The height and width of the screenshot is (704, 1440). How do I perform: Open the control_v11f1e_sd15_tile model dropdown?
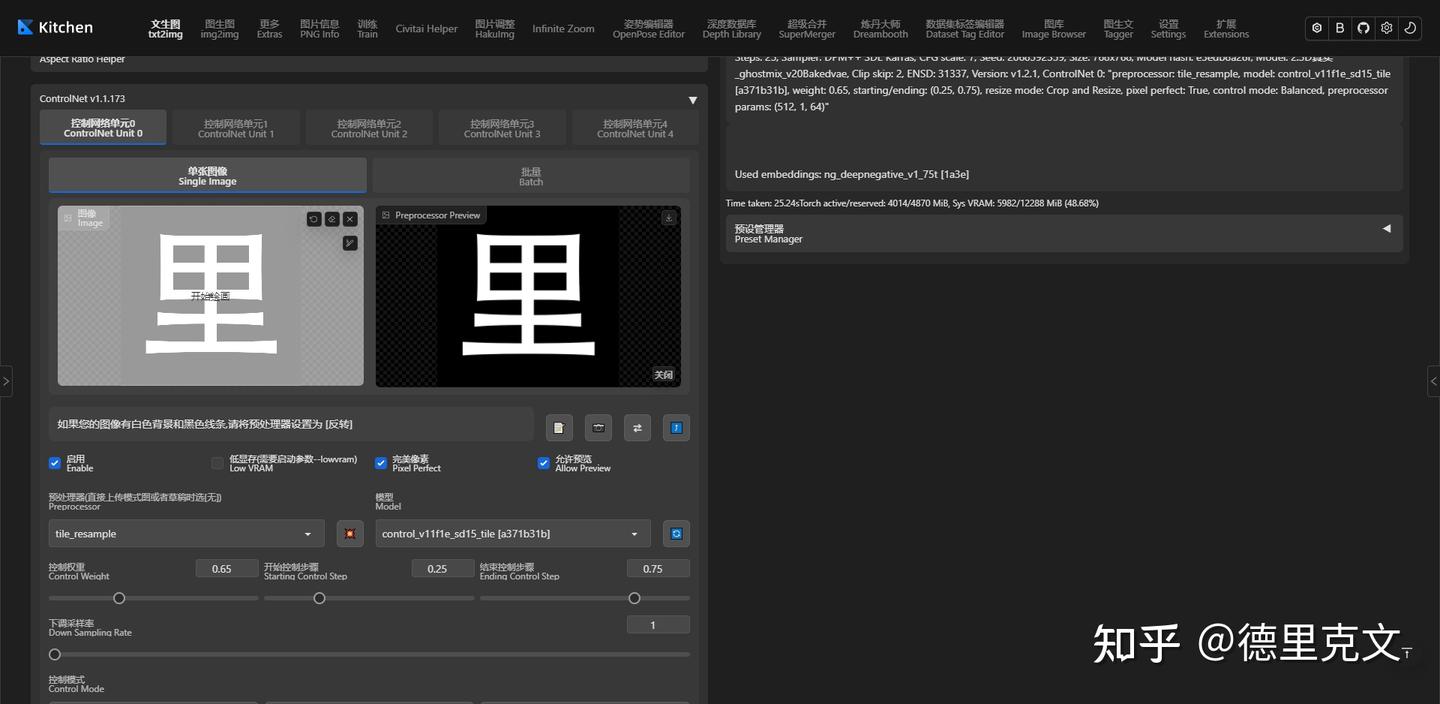[510, 533]
